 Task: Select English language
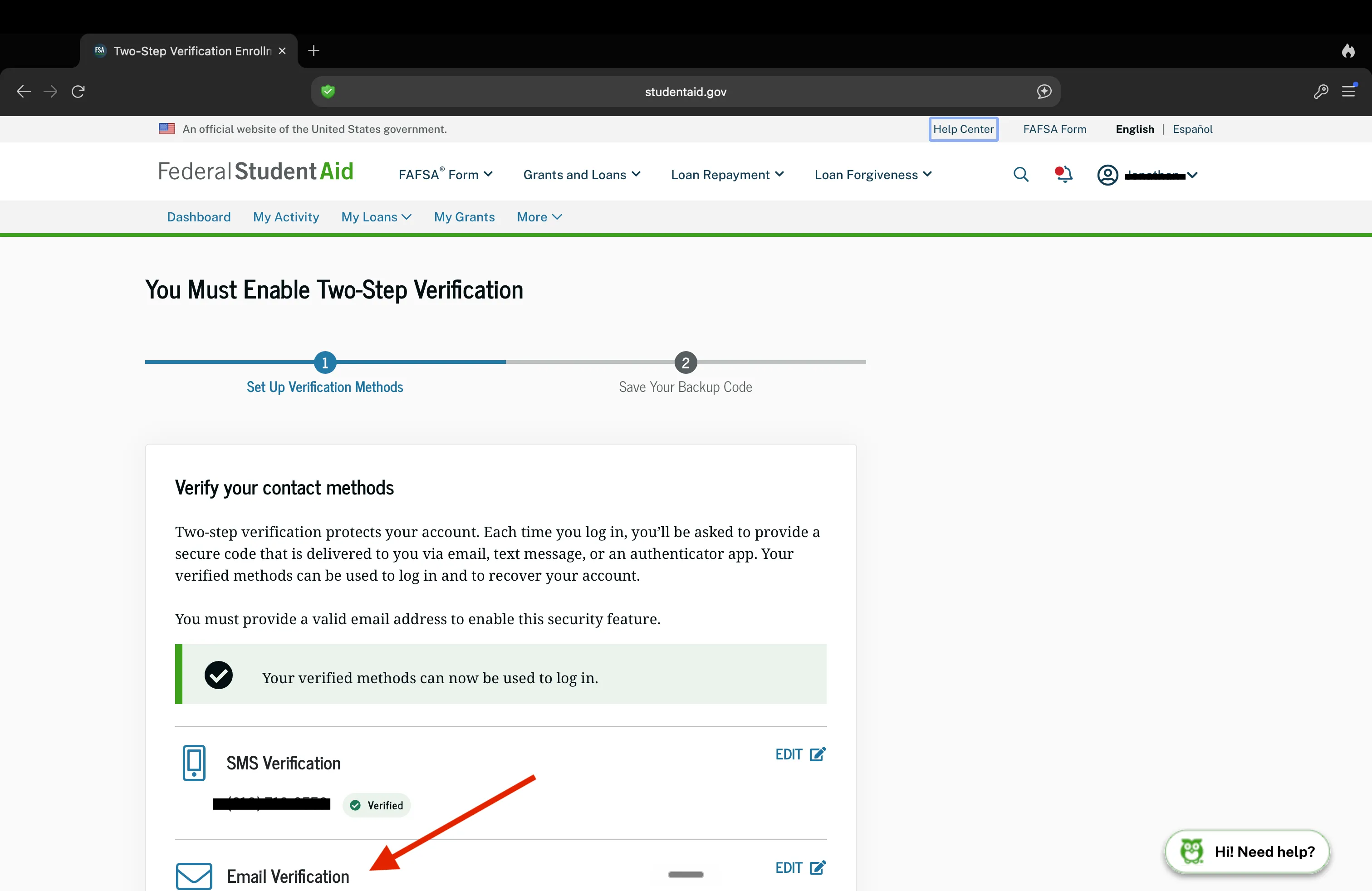pos(1135,129)
